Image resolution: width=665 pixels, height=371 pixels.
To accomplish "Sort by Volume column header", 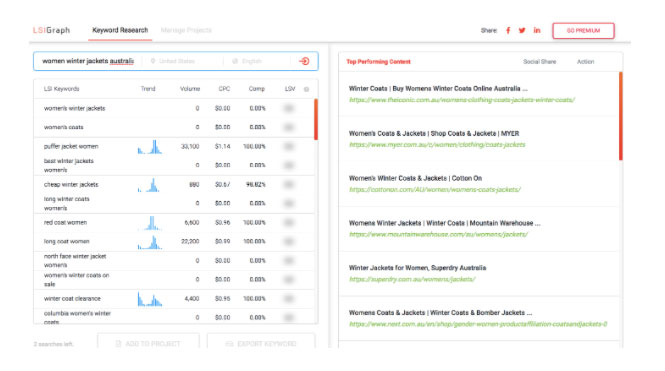I will click(190, 89).
